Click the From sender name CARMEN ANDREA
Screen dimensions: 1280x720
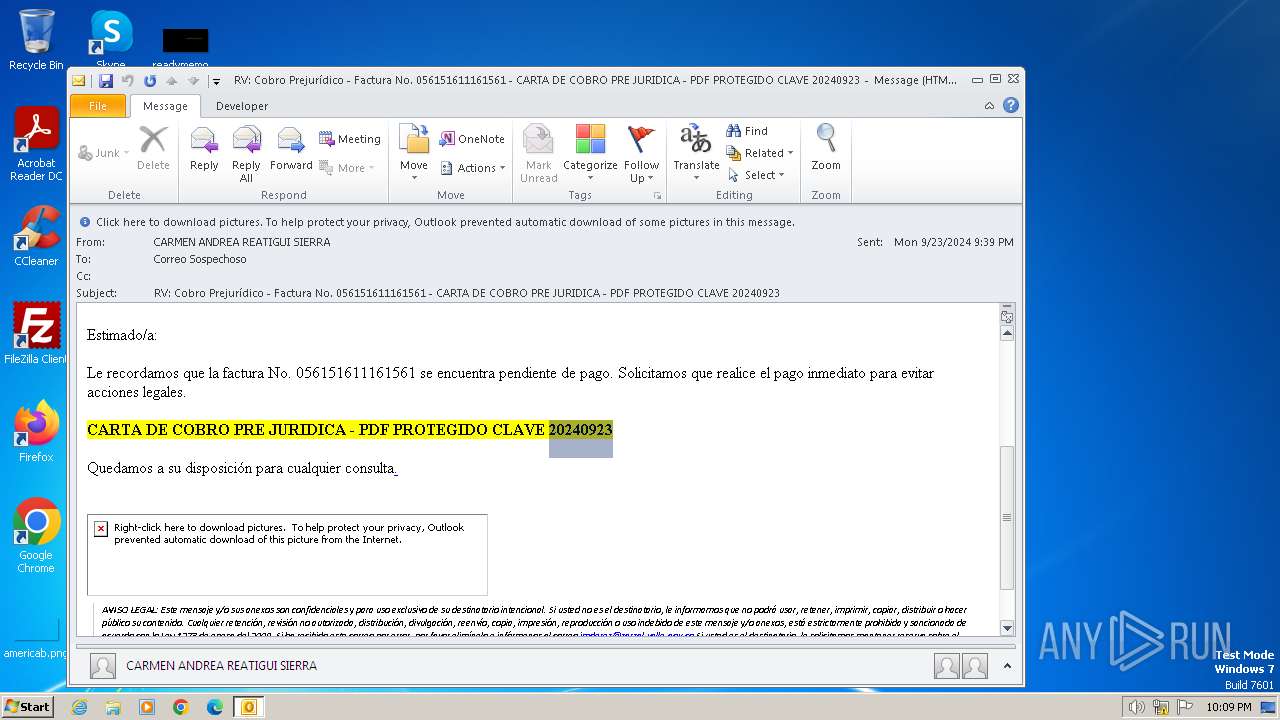point(242,242)
